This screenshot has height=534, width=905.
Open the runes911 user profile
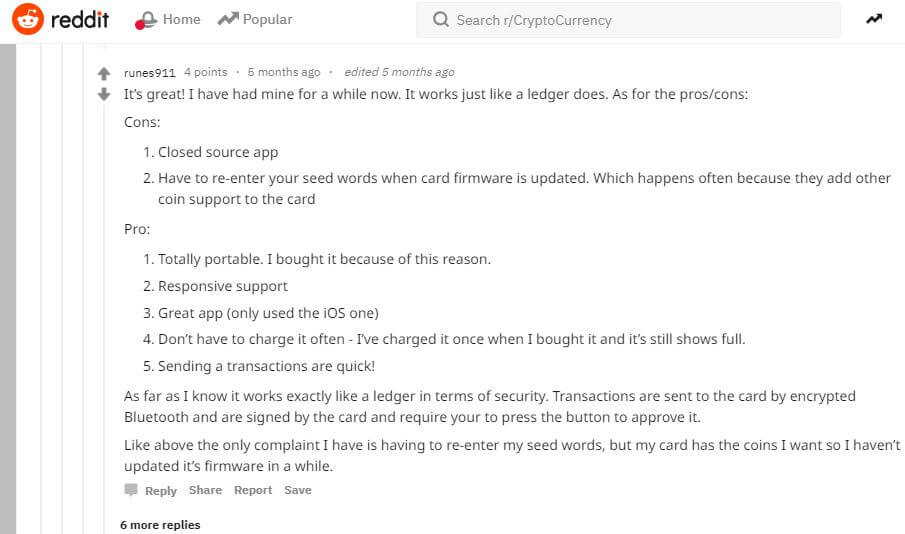pyautogui.click(x=150, y=72)
